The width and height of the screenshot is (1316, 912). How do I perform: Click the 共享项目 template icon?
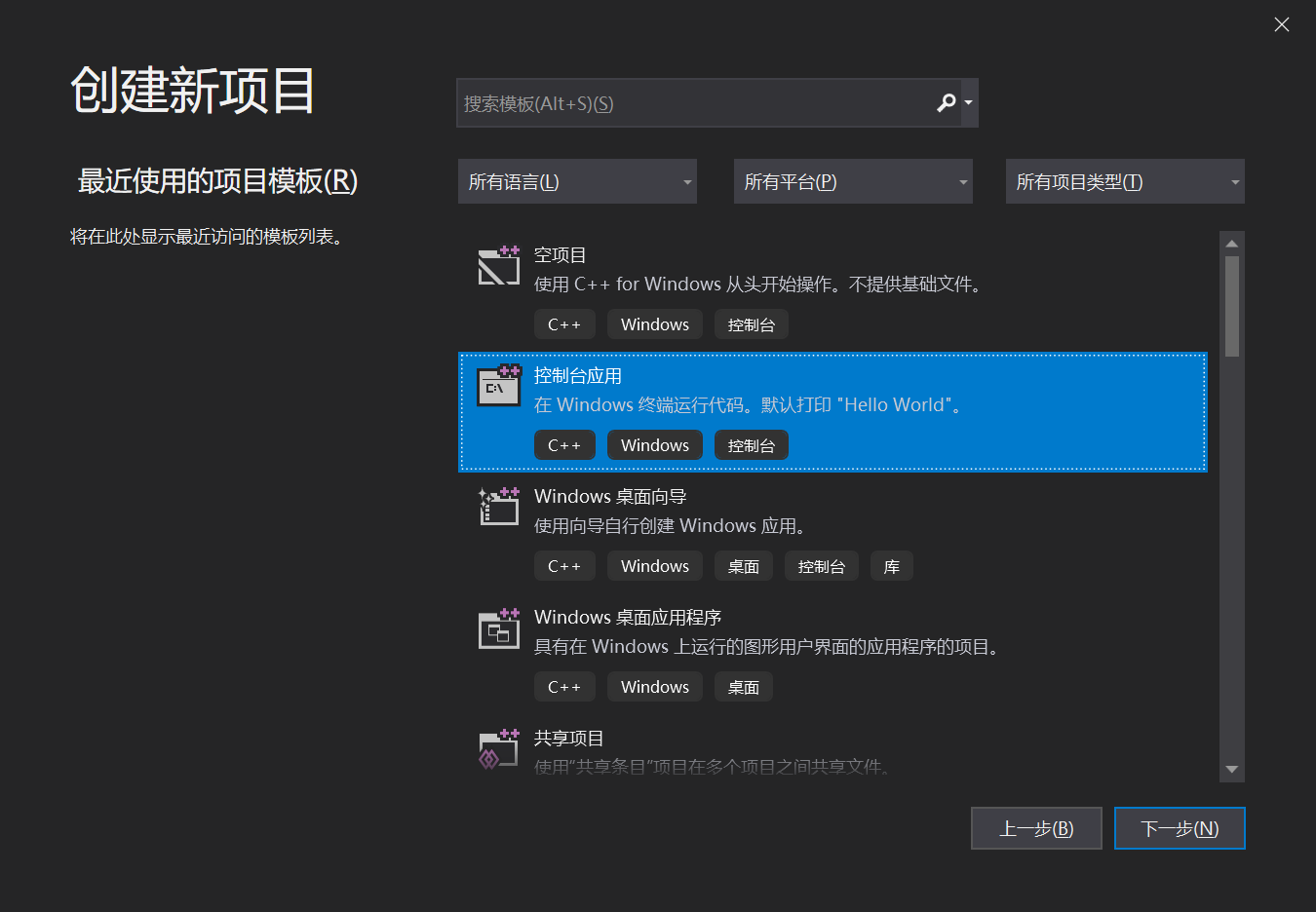[x=499, y=748]
